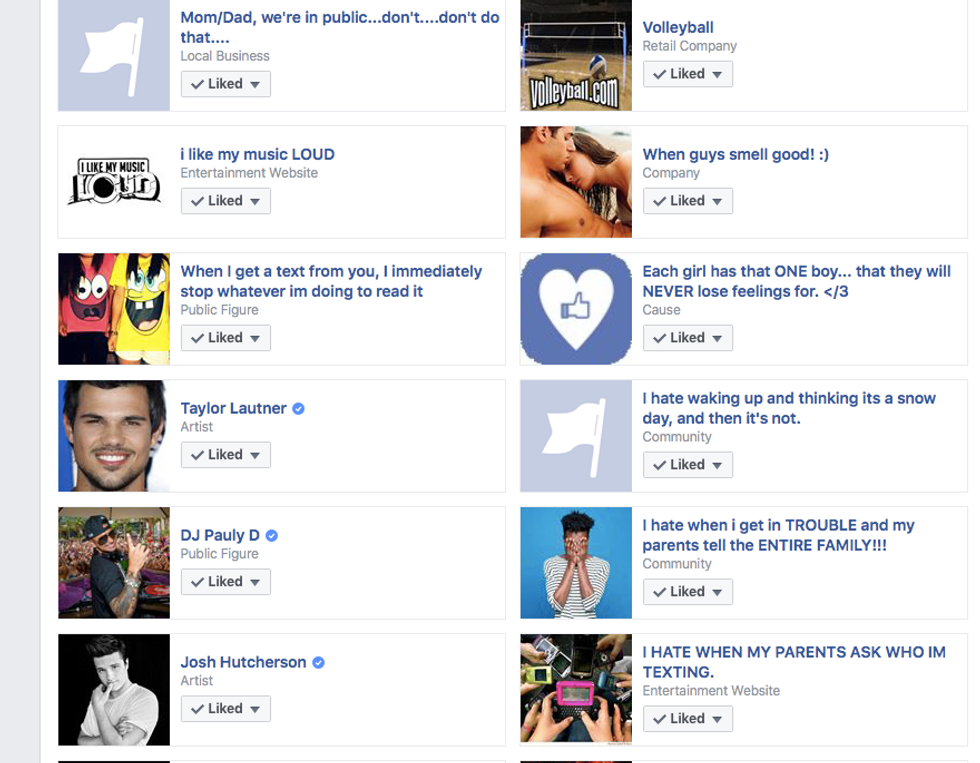Open Liked dropdown arrow under i like my music LOUD
This screenshot has width=980, height=763.
pos(255,202)
